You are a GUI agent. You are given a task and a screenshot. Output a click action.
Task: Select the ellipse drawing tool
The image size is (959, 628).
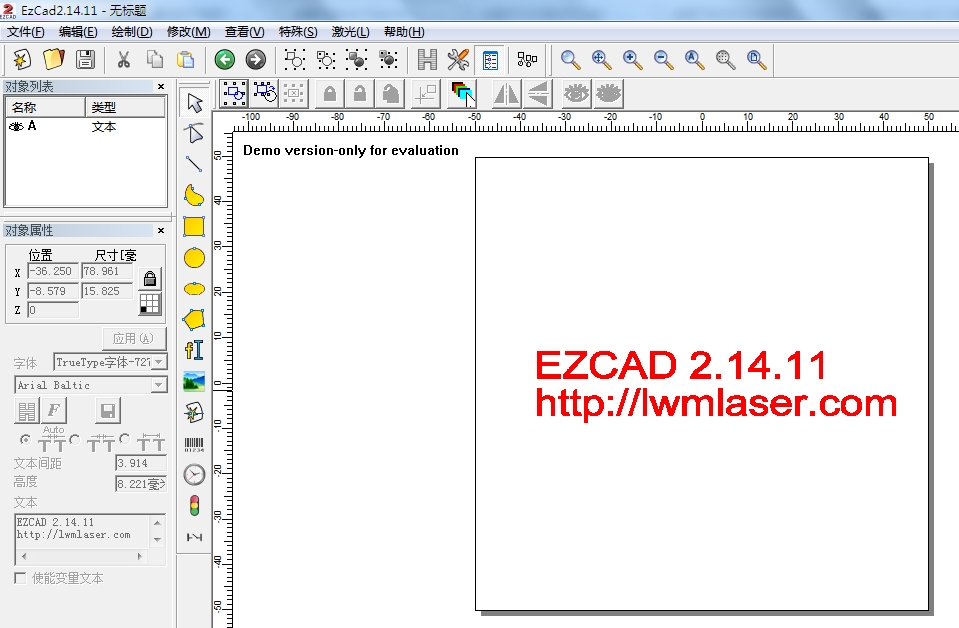[x=194, y=289]
